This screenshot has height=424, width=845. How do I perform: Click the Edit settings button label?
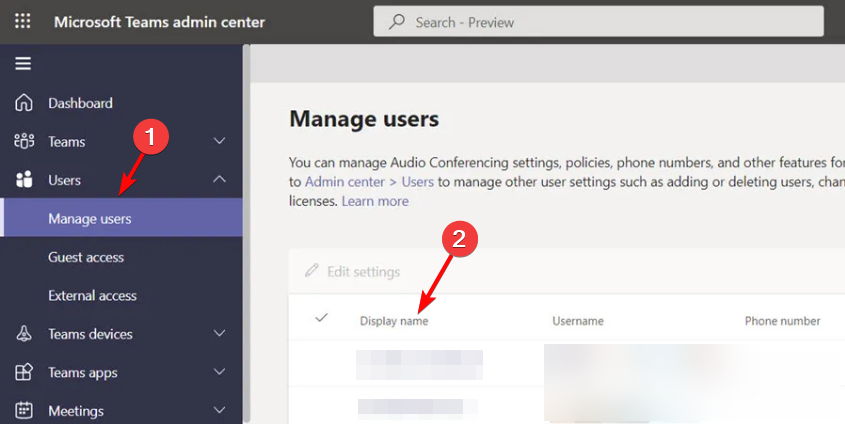click(x=363, y=272)
